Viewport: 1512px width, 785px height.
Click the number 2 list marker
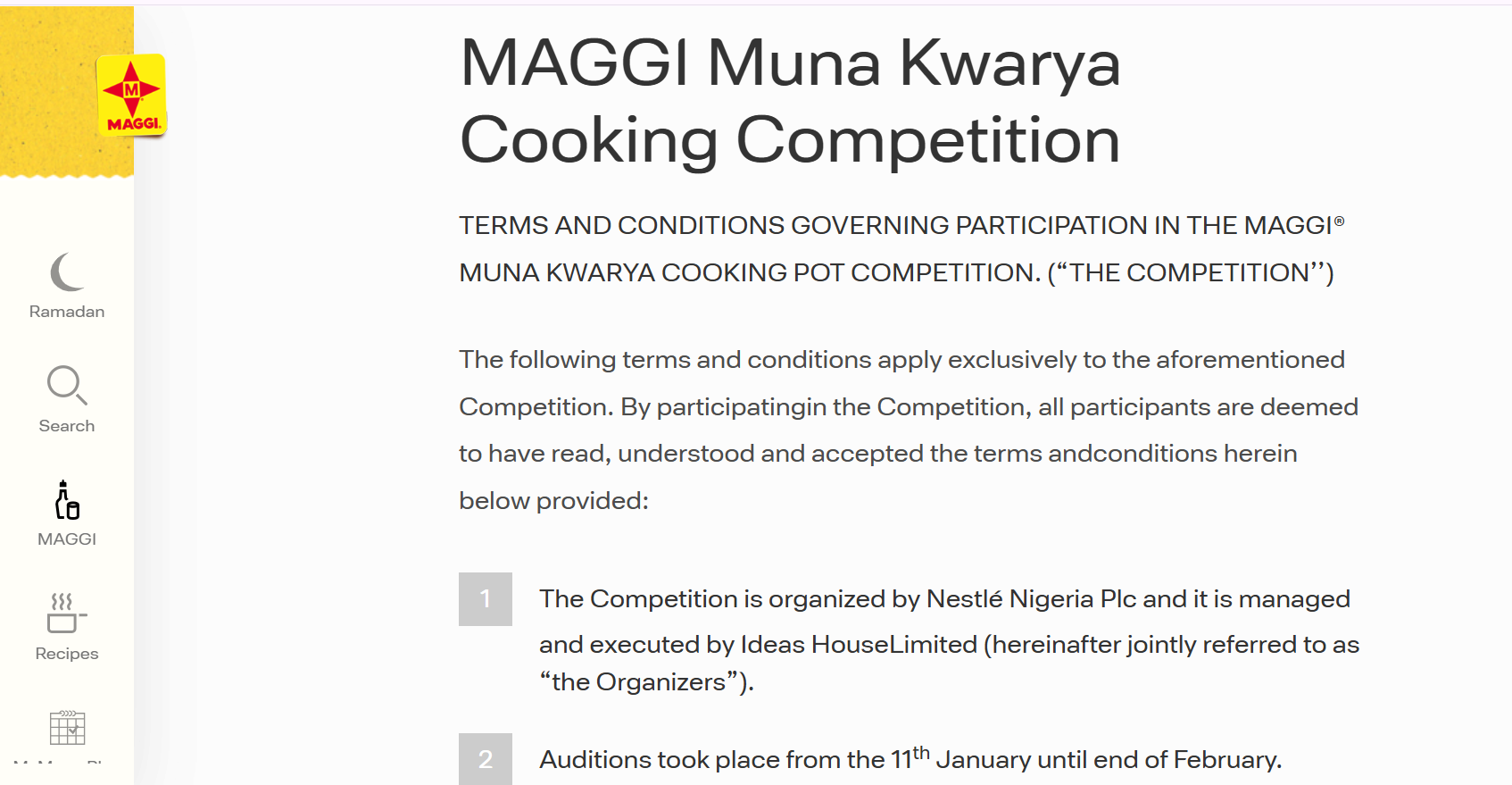pos(486,759)
